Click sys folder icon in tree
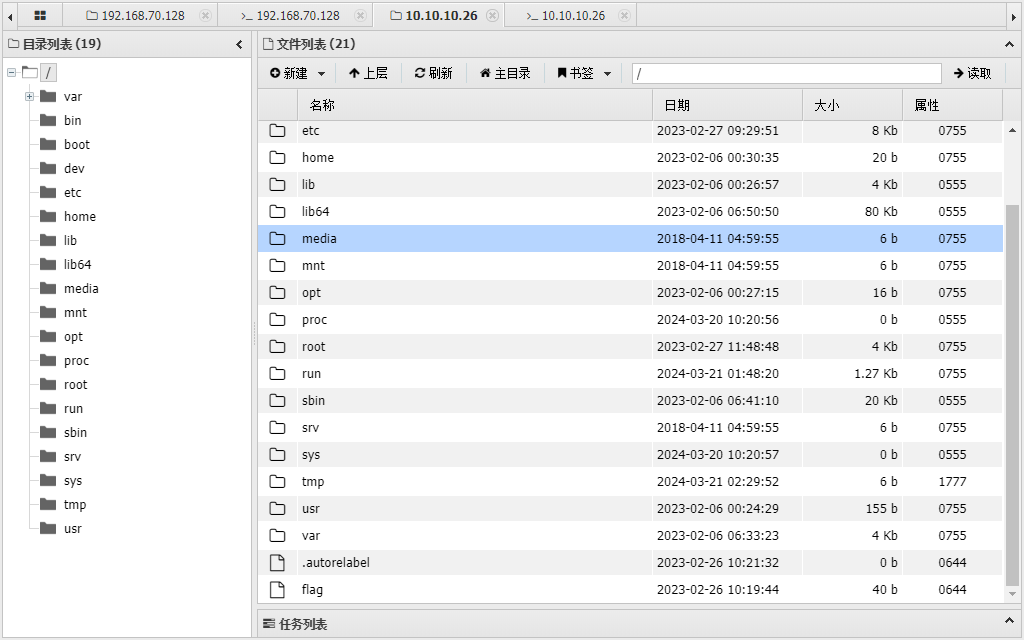The width and height of the screenshot is (1024, 640). click(x=48, y=481)
